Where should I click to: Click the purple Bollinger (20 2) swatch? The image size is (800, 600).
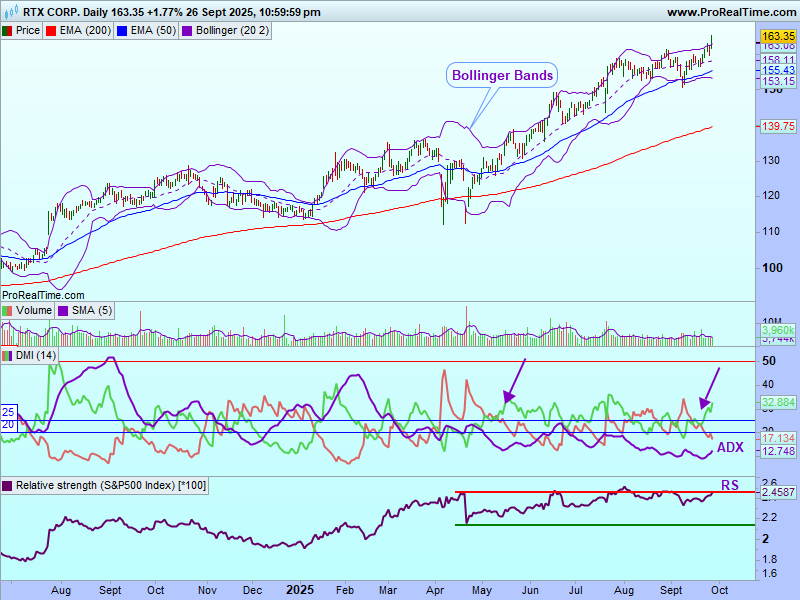pyautogui.click(x=186, y=31)
